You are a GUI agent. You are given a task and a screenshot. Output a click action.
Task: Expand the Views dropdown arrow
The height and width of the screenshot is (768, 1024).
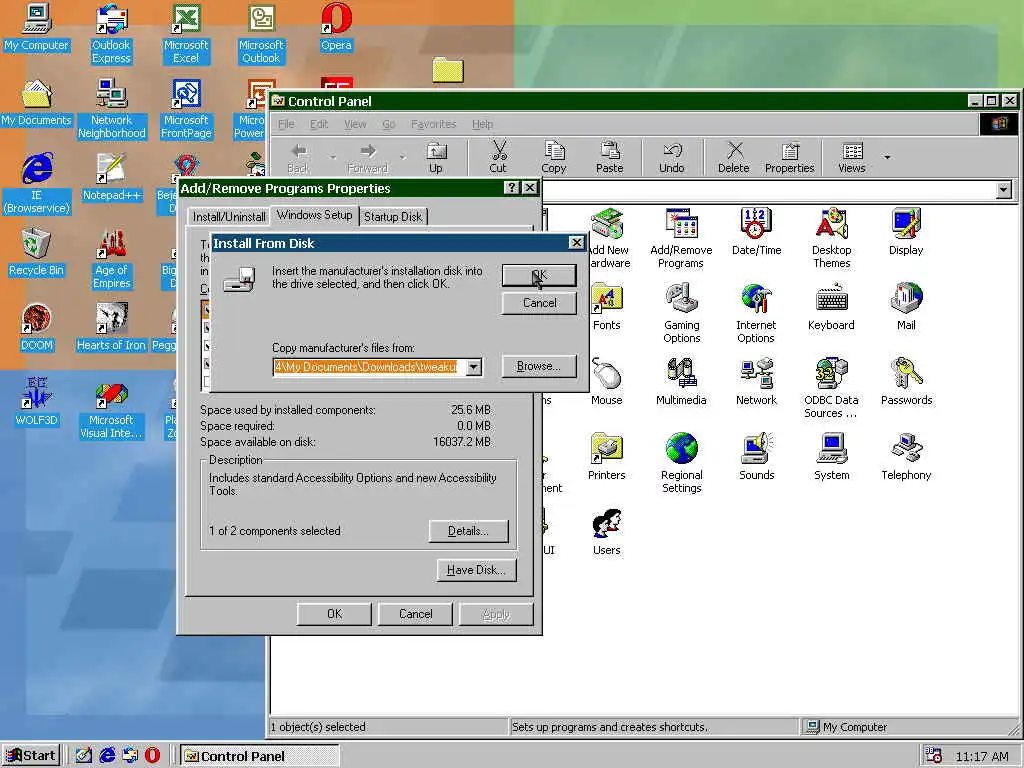pyautogui.click(x=887, y=157)
